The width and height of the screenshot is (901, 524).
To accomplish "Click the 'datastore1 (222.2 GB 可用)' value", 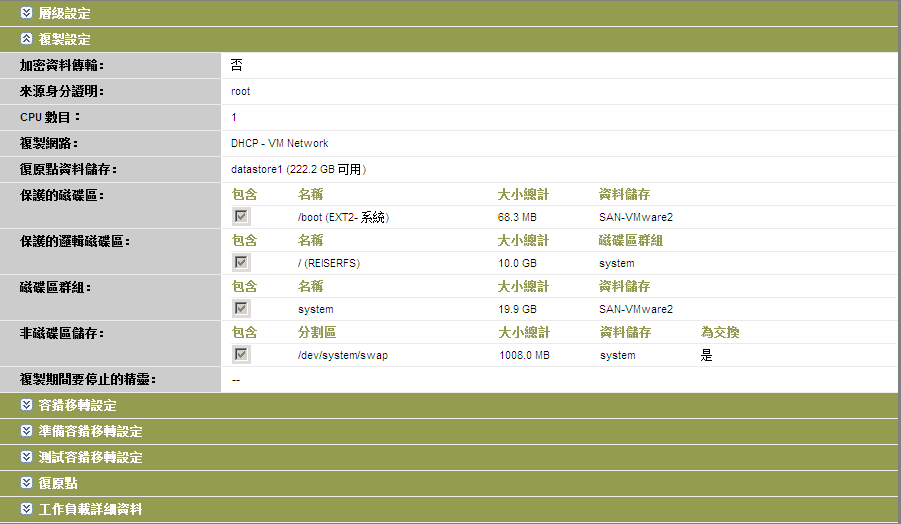I will pyautogui.click(x=299, y=169).
